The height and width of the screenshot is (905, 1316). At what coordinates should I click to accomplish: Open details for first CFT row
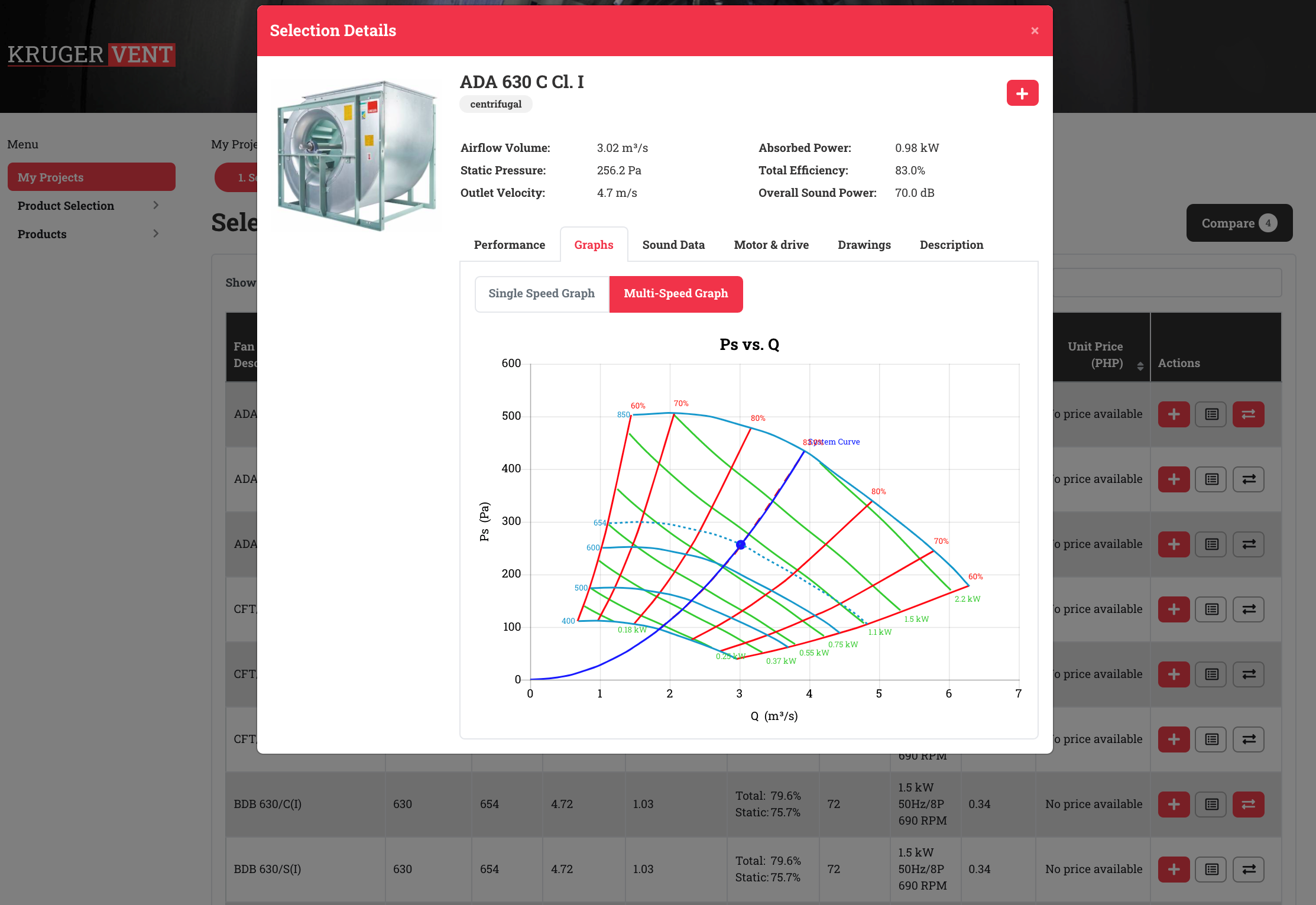[x=1211, y=609]
